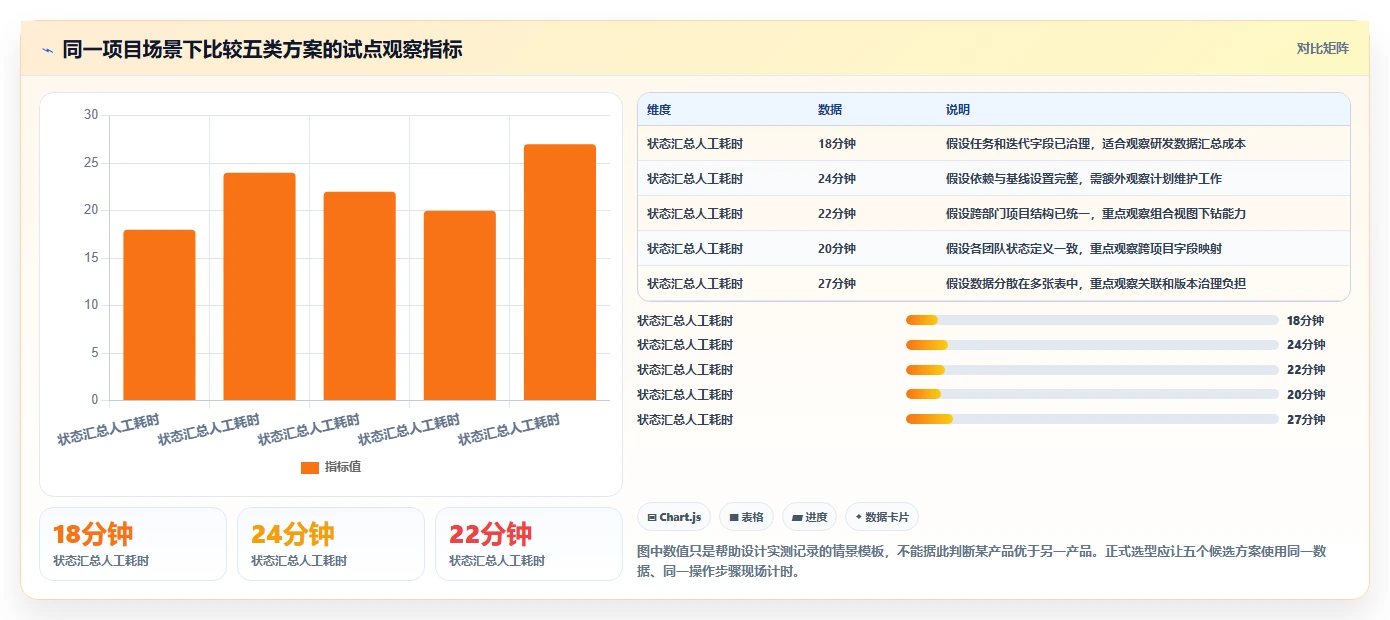The image size is (1390, 620).
Task: Click the 18分钟 progress bar
Action: (x=1092, y=320)
